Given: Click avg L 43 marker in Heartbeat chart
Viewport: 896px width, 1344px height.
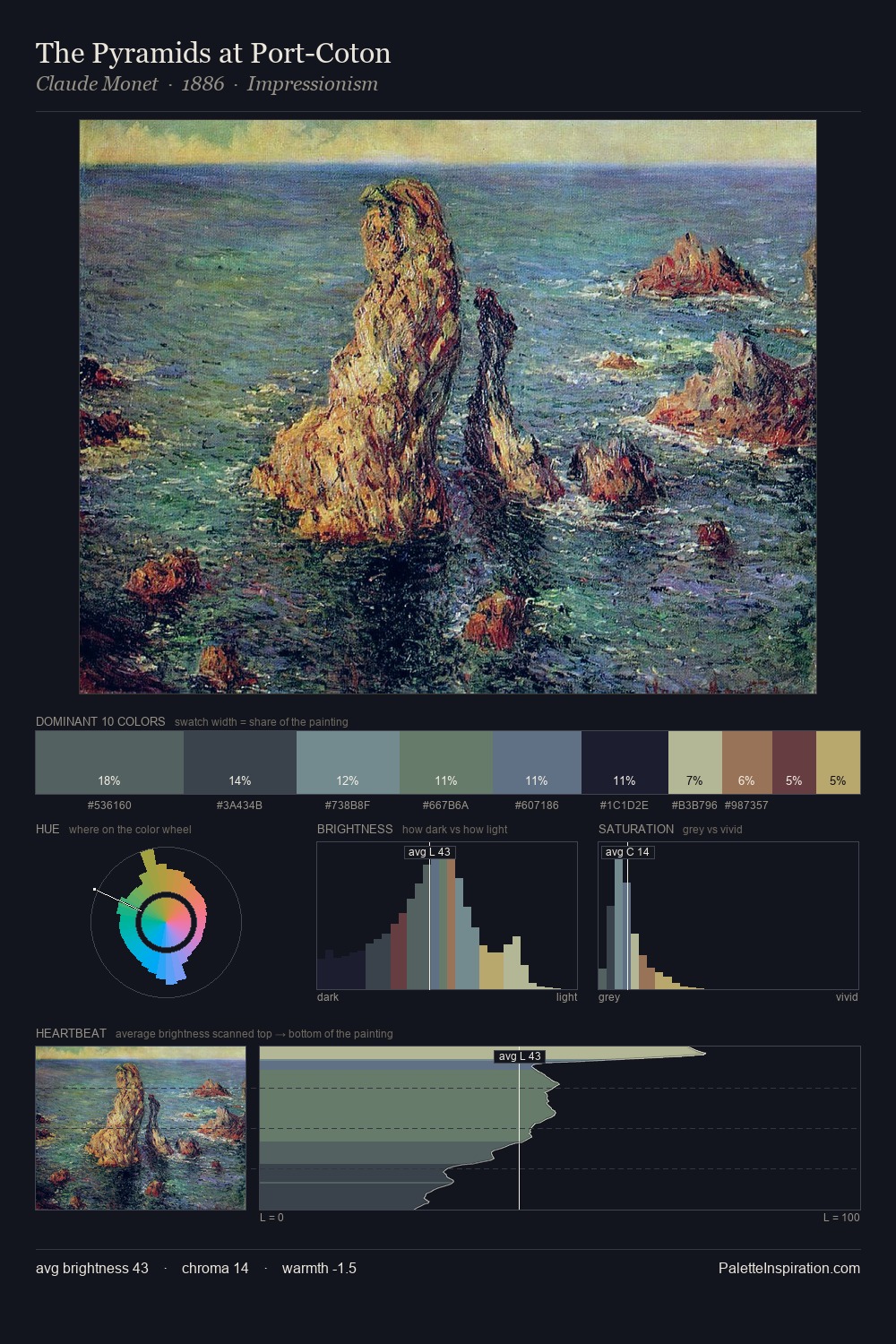Looking at the screenshot, I should tap(520, 1056).
